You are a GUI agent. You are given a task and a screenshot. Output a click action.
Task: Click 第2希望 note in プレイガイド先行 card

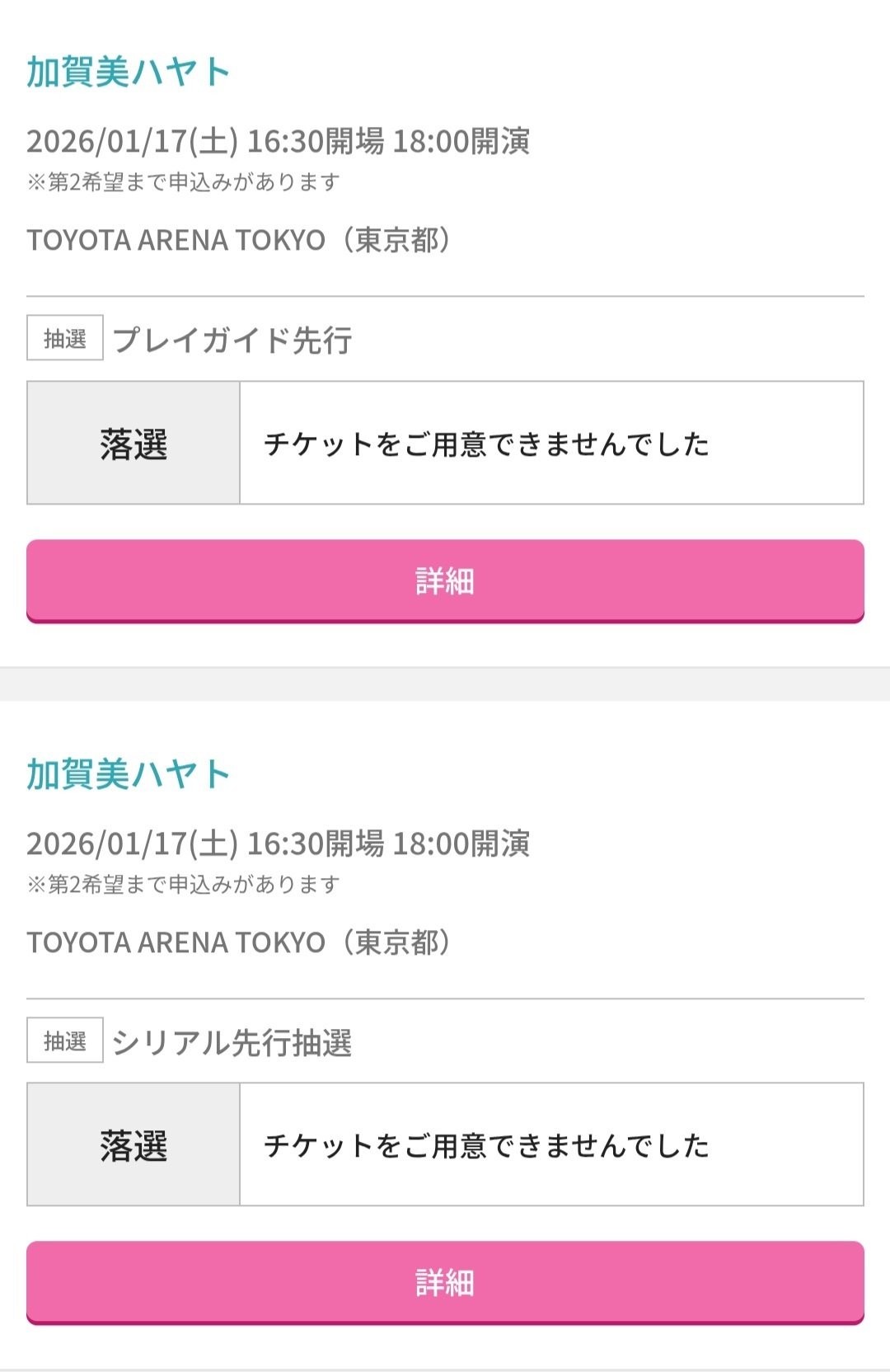[x=183, y=182]
